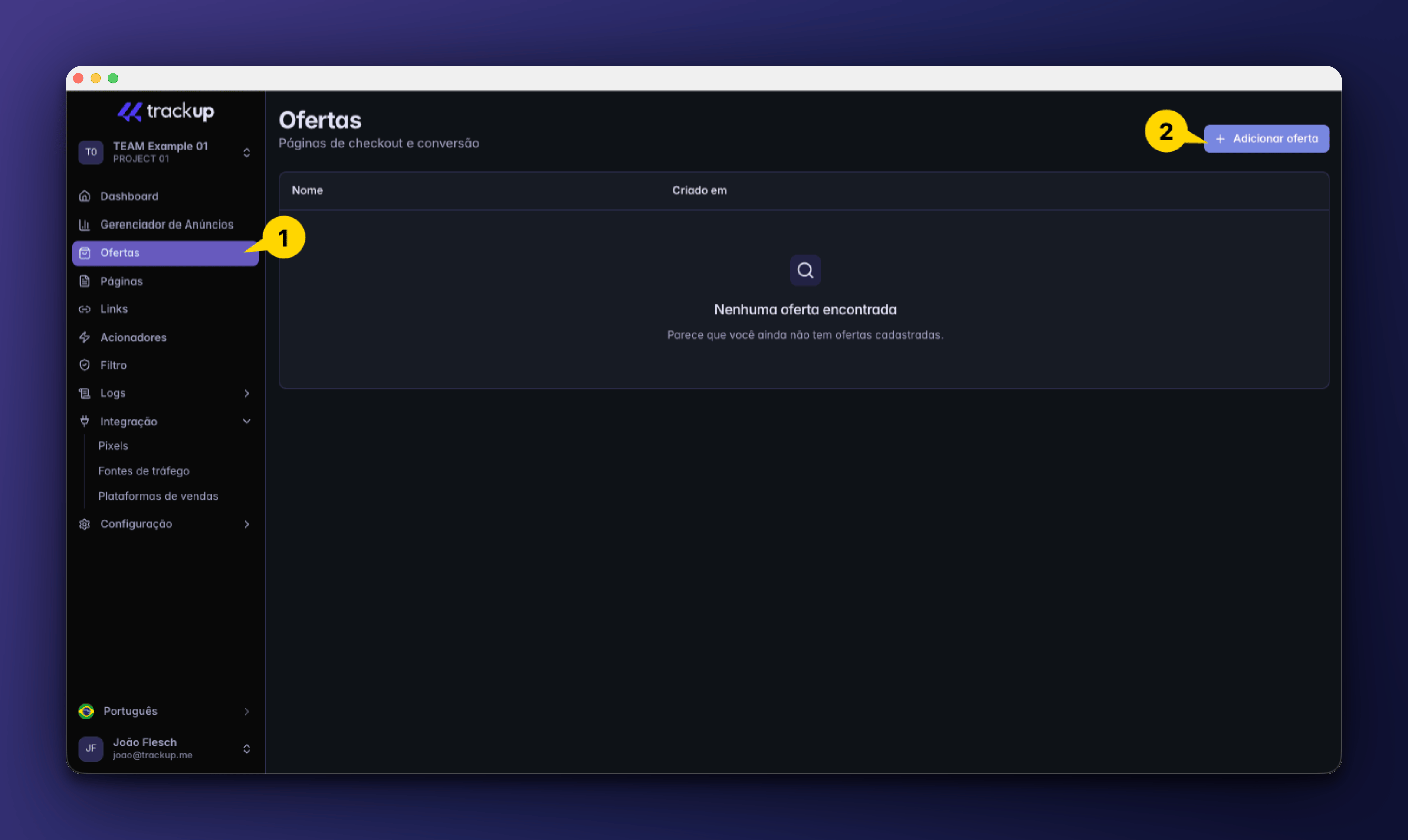
Task: Click the plus icon on Adicionar oferta
Action: click(x=1221, y=139)
